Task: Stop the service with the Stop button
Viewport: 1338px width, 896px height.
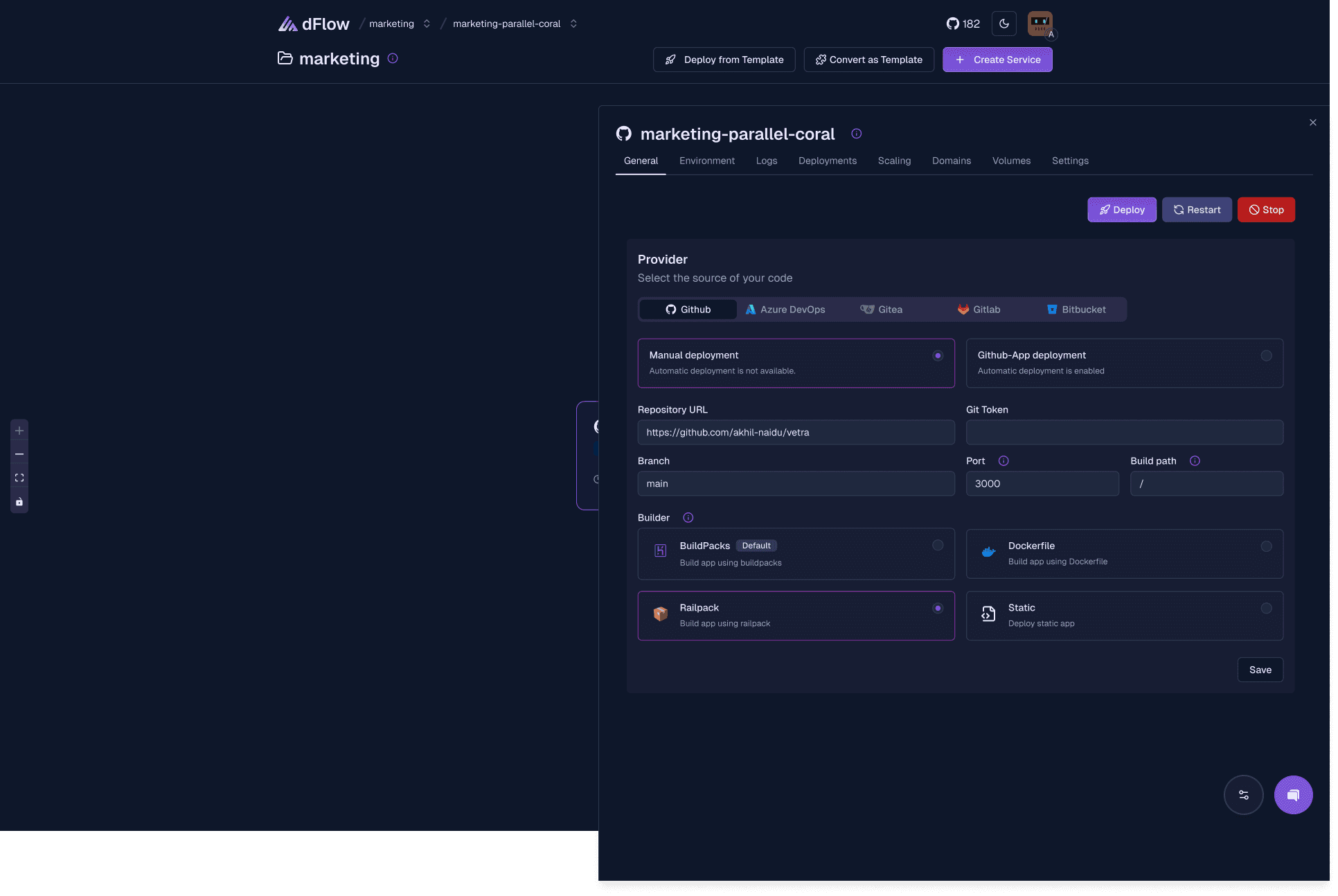Action: (1266, 209)
